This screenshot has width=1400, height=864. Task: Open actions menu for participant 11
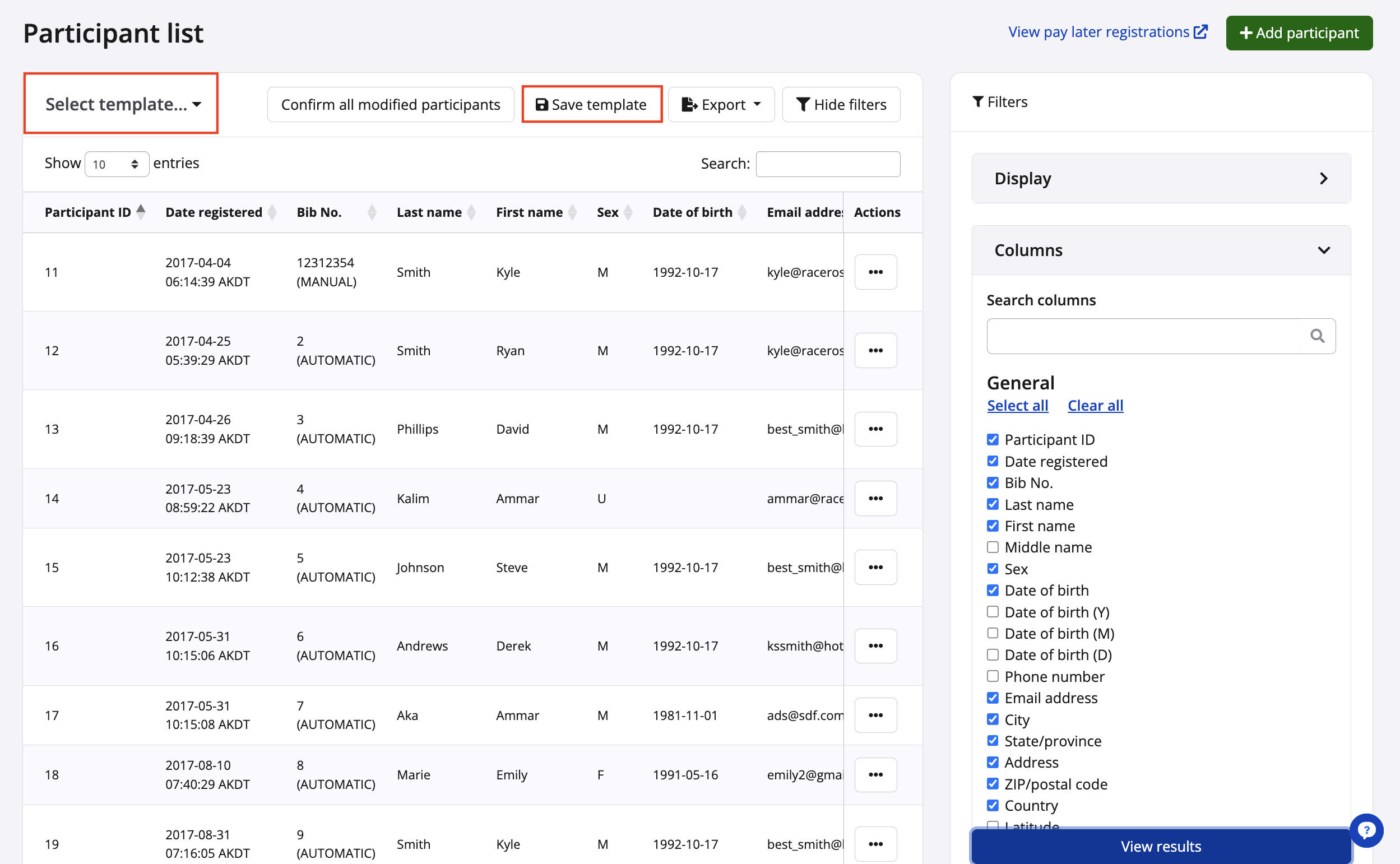pos(875,272)
